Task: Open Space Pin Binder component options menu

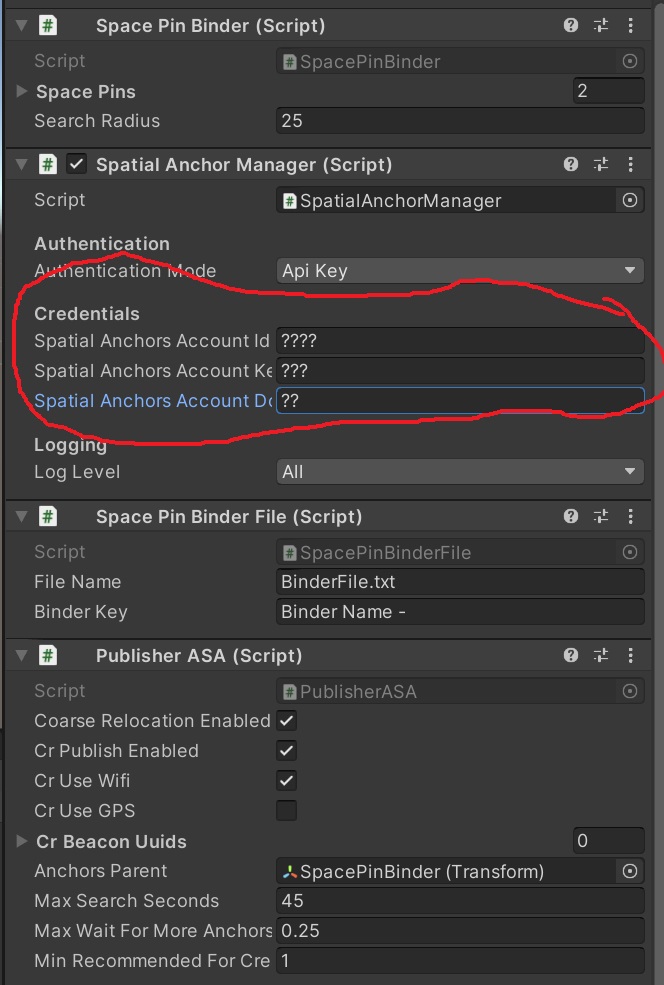Action: pos(630,25)
